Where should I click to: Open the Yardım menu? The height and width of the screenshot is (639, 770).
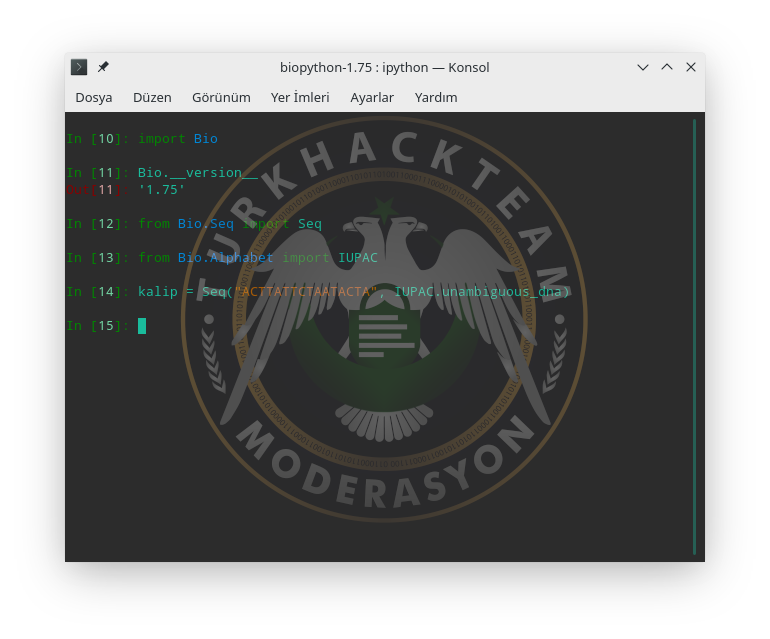pos(436,98)
